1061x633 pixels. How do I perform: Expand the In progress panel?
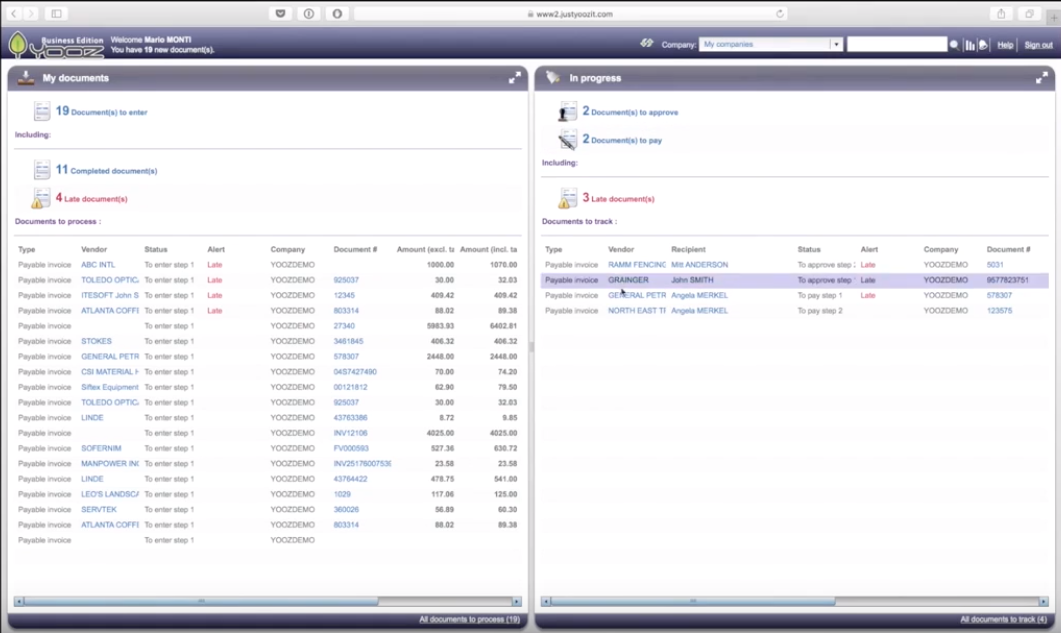point(1041,78)
